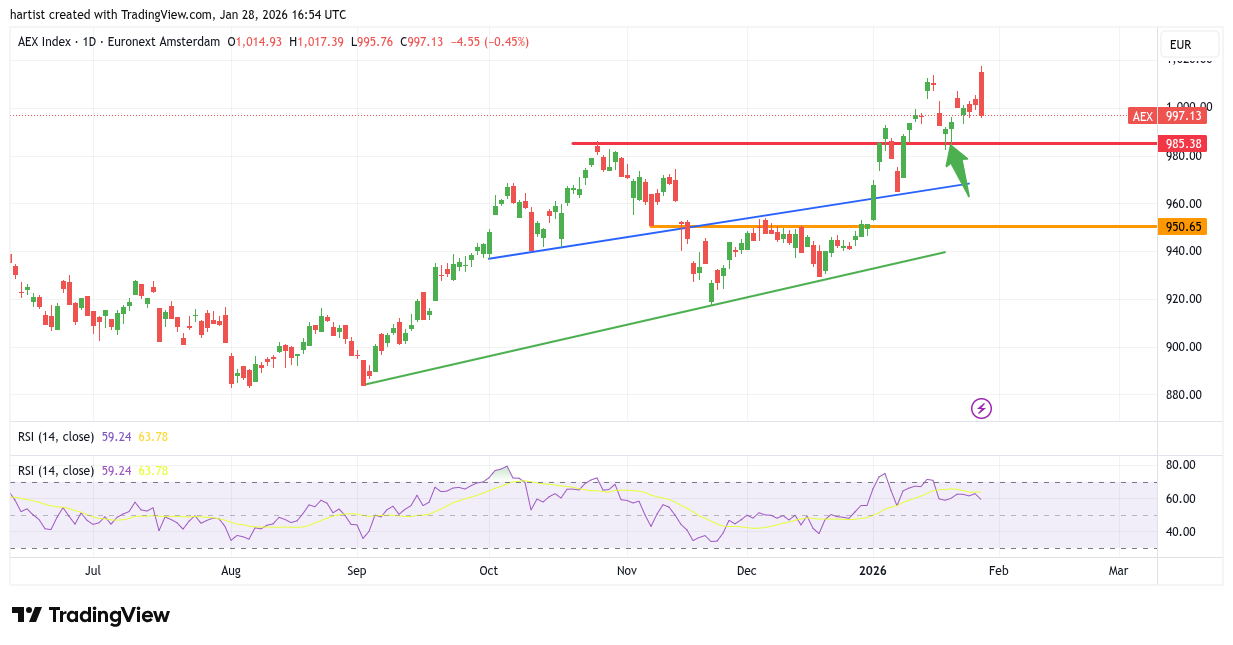
Task: Open the EUR currency selector
Action: coord(1188,45)
